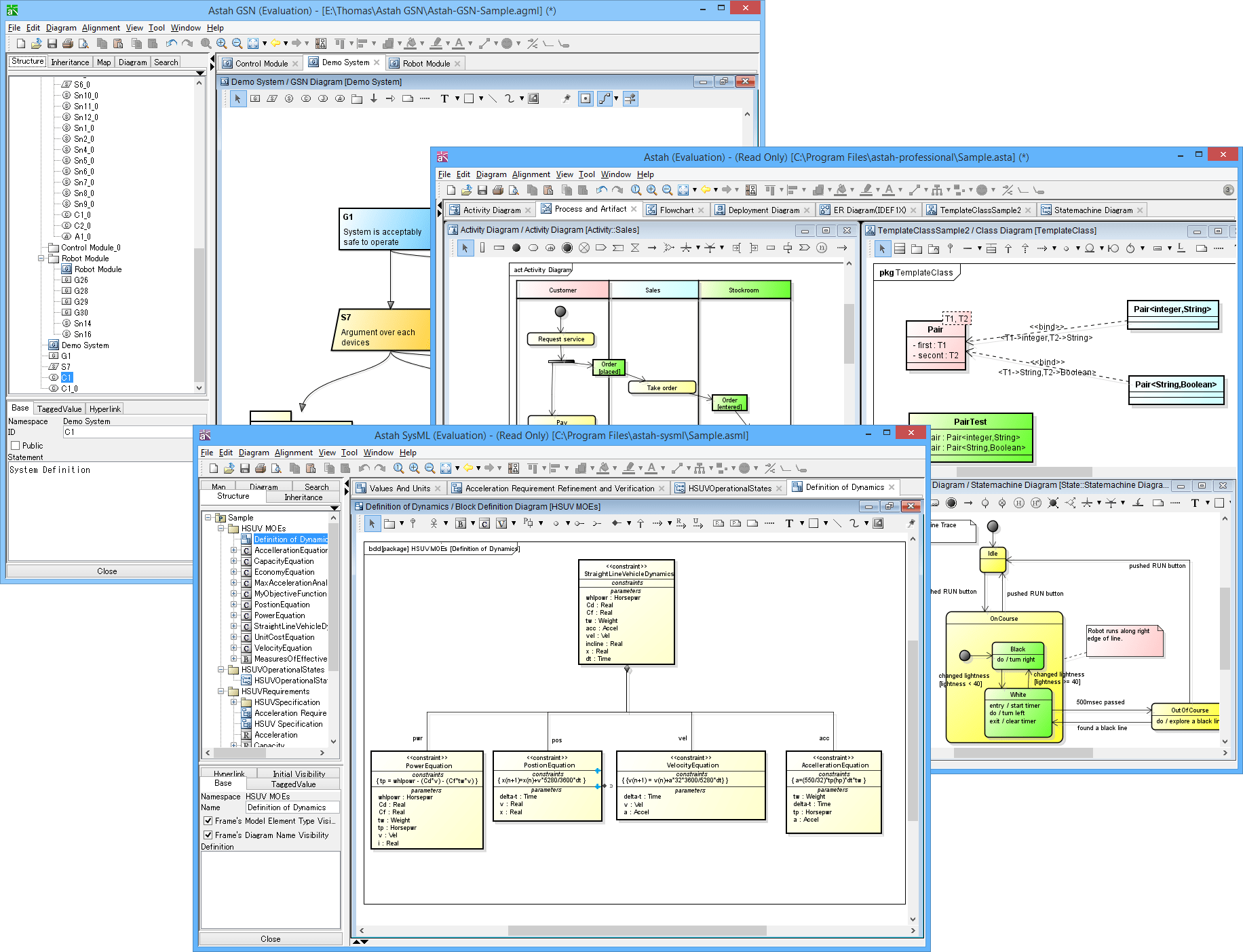Collapse HSUV MOEs package in SysML tree
Screen dimensions: 1243x952
pyautogui.click(x=221, y=529)
